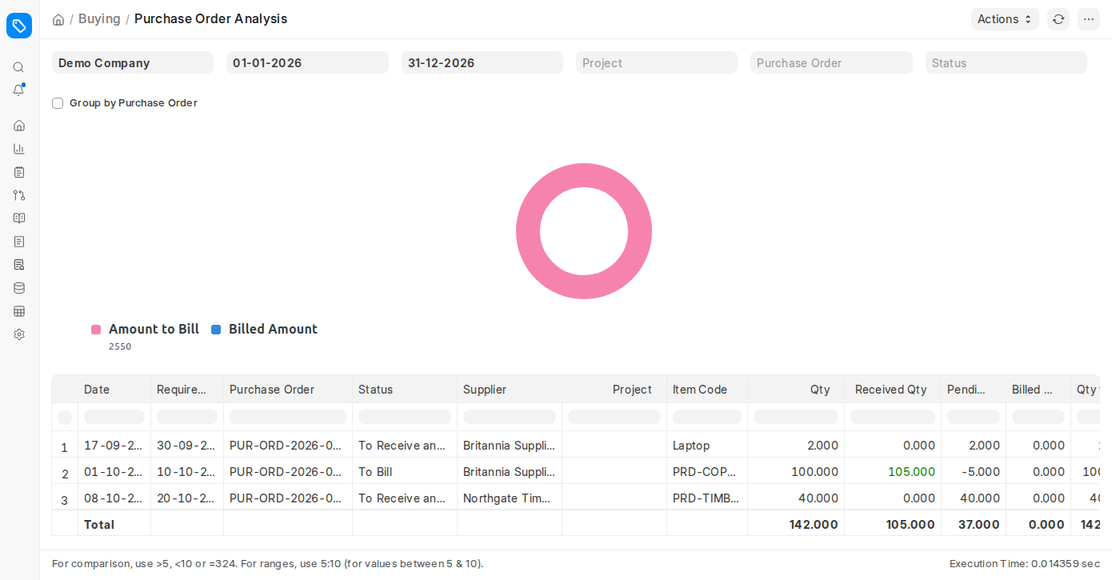The height and width of the screenshot is (580, 1120).
Task: Click the row number 2 cell
Action: coord(64,472)
